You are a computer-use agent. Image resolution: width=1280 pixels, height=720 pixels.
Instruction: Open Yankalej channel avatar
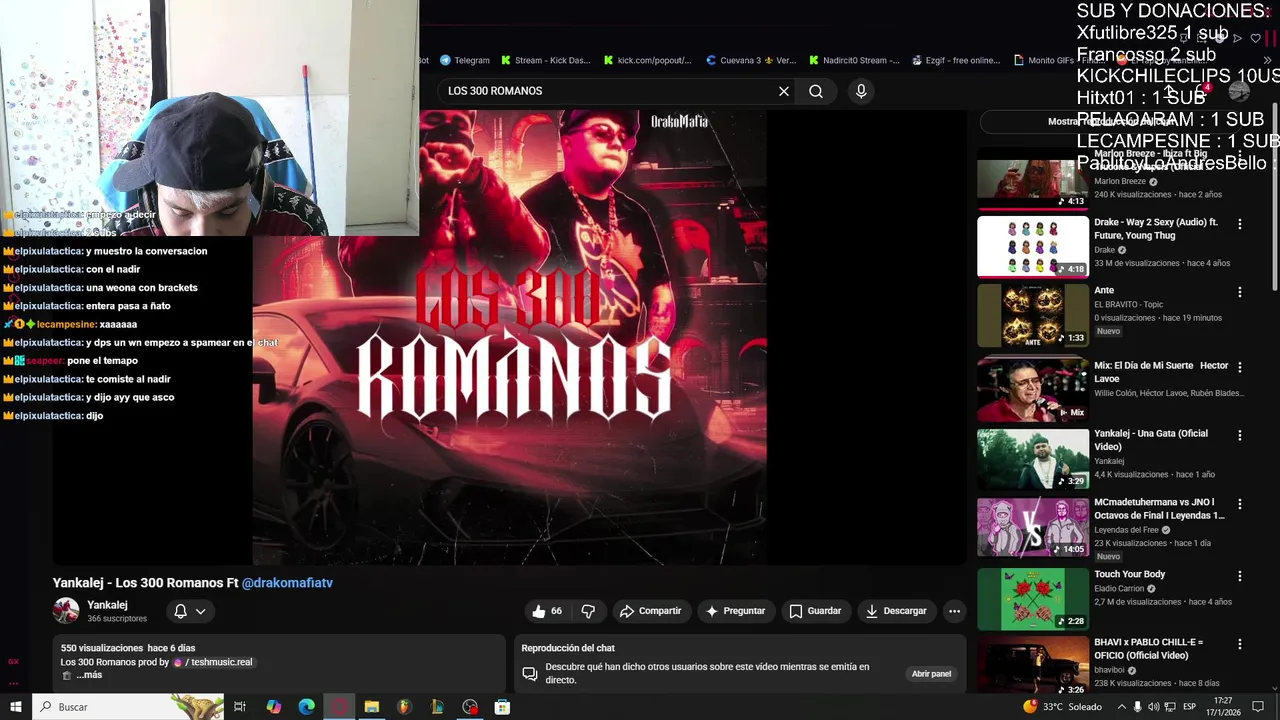coord(66,611)
